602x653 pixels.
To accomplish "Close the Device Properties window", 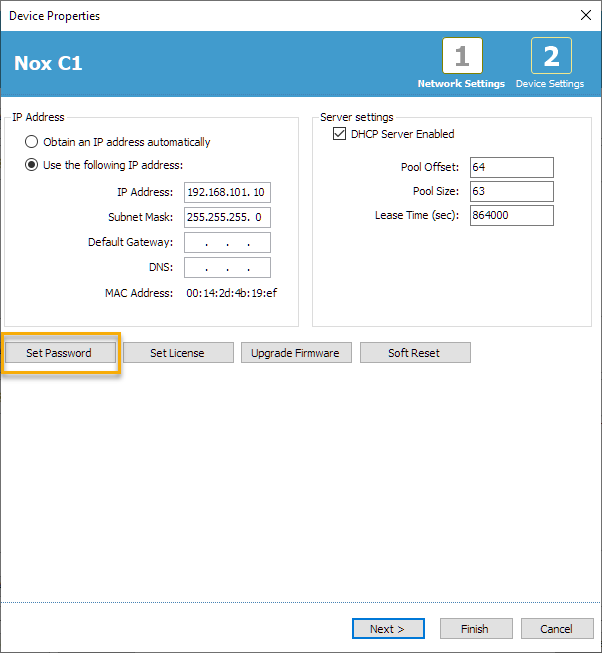I will pos(586,15).
